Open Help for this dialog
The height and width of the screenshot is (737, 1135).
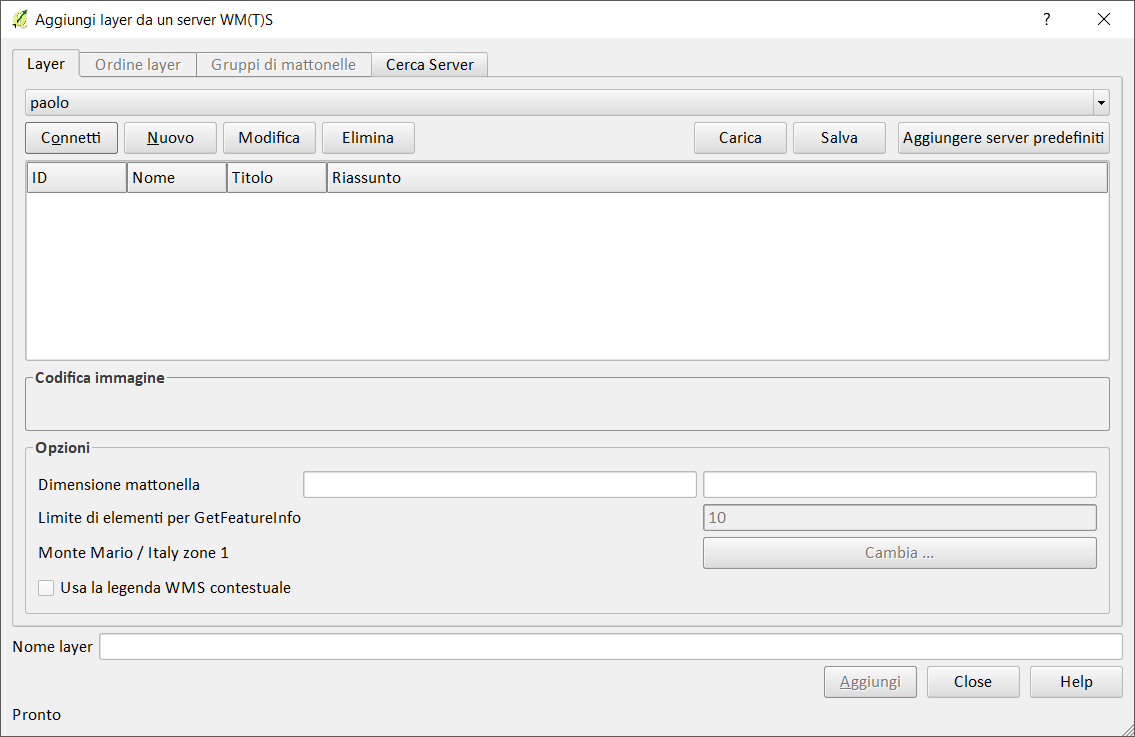pyautogui.click(x=1076, y=682)
